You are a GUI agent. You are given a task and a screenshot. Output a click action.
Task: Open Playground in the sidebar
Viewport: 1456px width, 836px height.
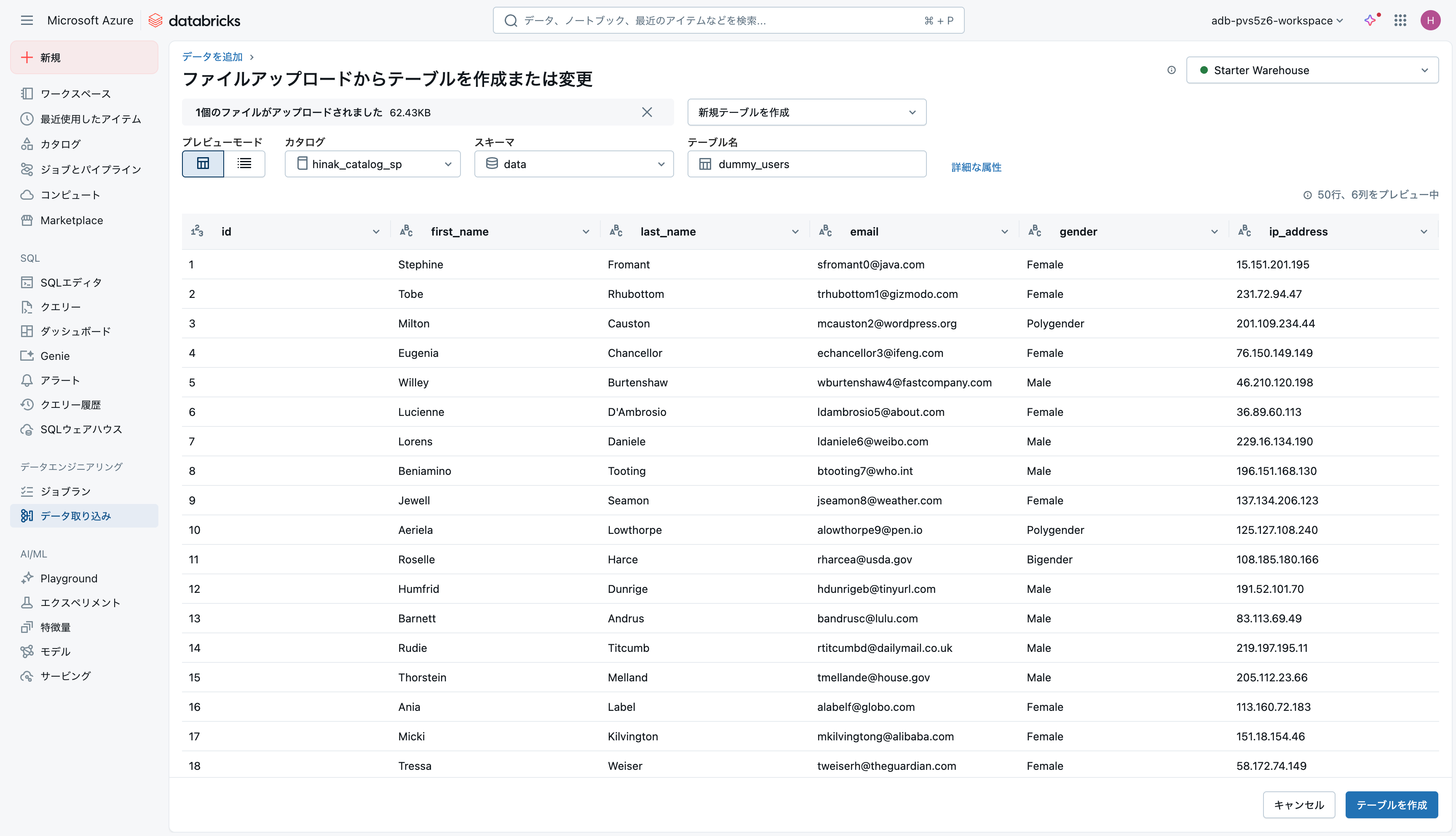[x=69, y=578]
